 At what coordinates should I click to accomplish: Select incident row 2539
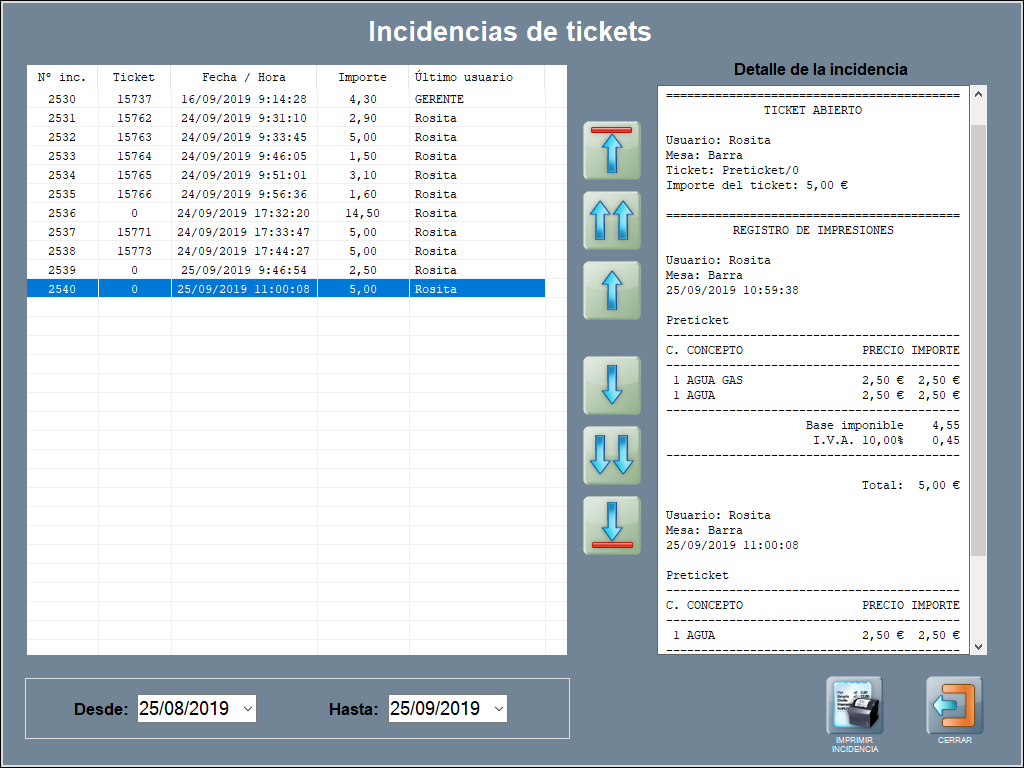[x=285, y=270]
